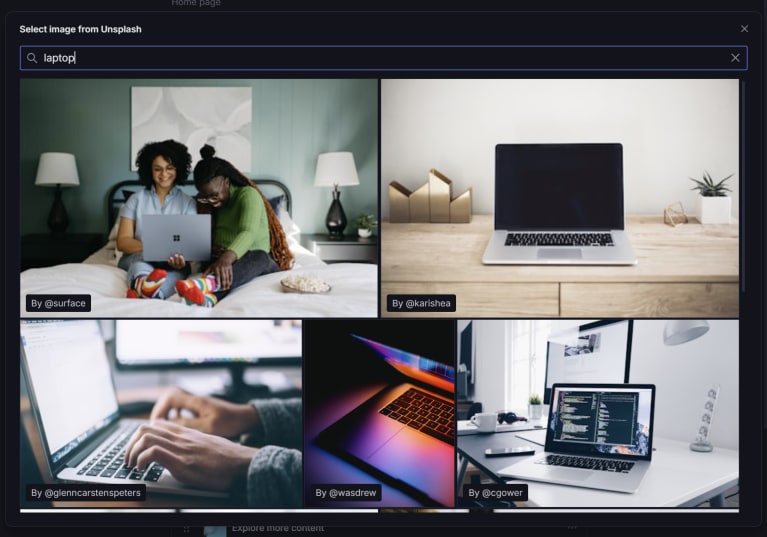The image size is (767, 537).
Task: Click the dialog title Select image from Unsplash
Action: (80, 29)
